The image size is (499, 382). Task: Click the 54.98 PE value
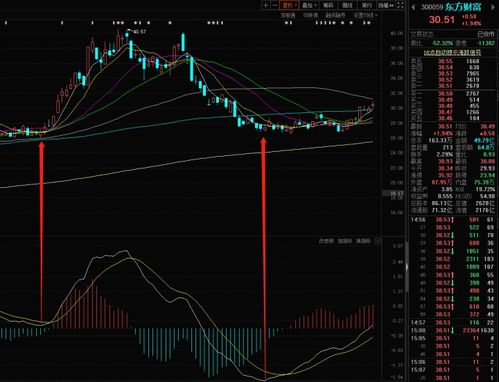487,196
